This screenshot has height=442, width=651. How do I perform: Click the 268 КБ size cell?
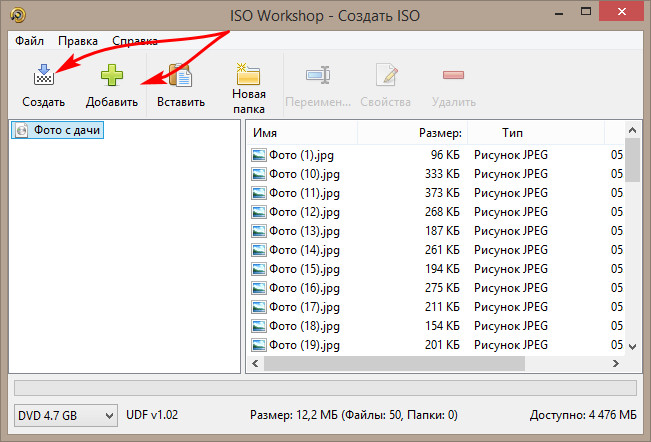click(x=442, y=212)
